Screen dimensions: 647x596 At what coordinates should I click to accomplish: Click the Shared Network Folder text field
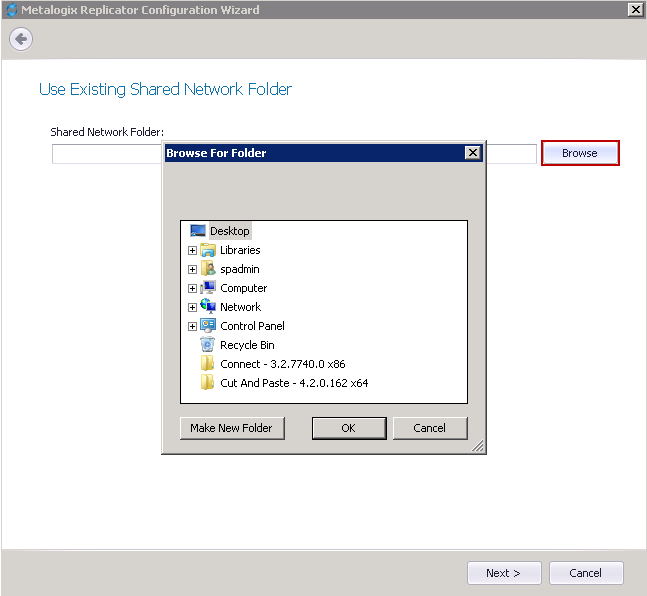point(294,154)
